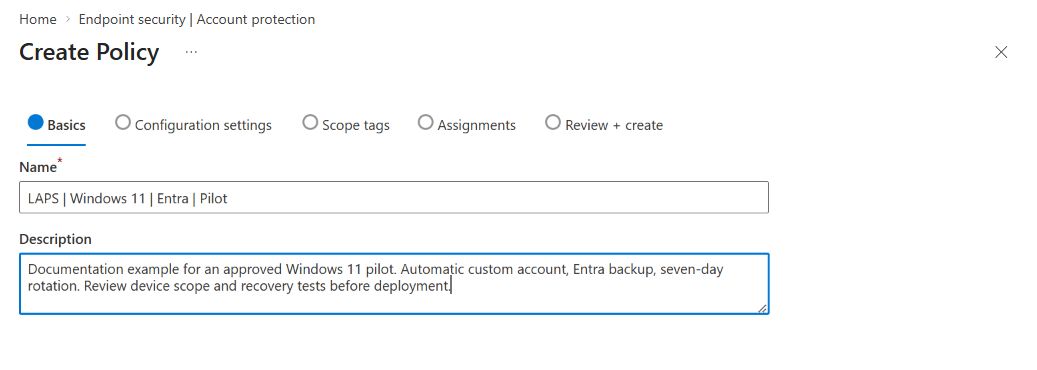This screenshot has height=370, width=1037.
Task: Close the Create Policy pane
Action: click(x=1001, y=52)
